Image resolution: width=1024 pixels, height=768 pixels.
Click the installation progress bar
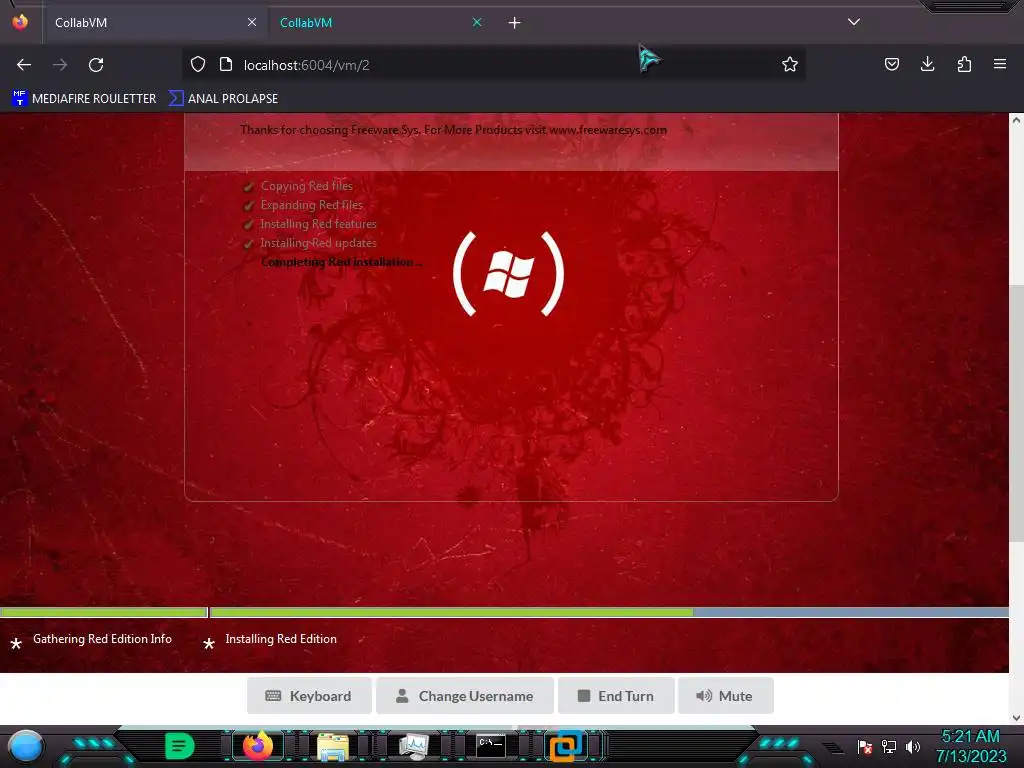(x=504, y=613)
